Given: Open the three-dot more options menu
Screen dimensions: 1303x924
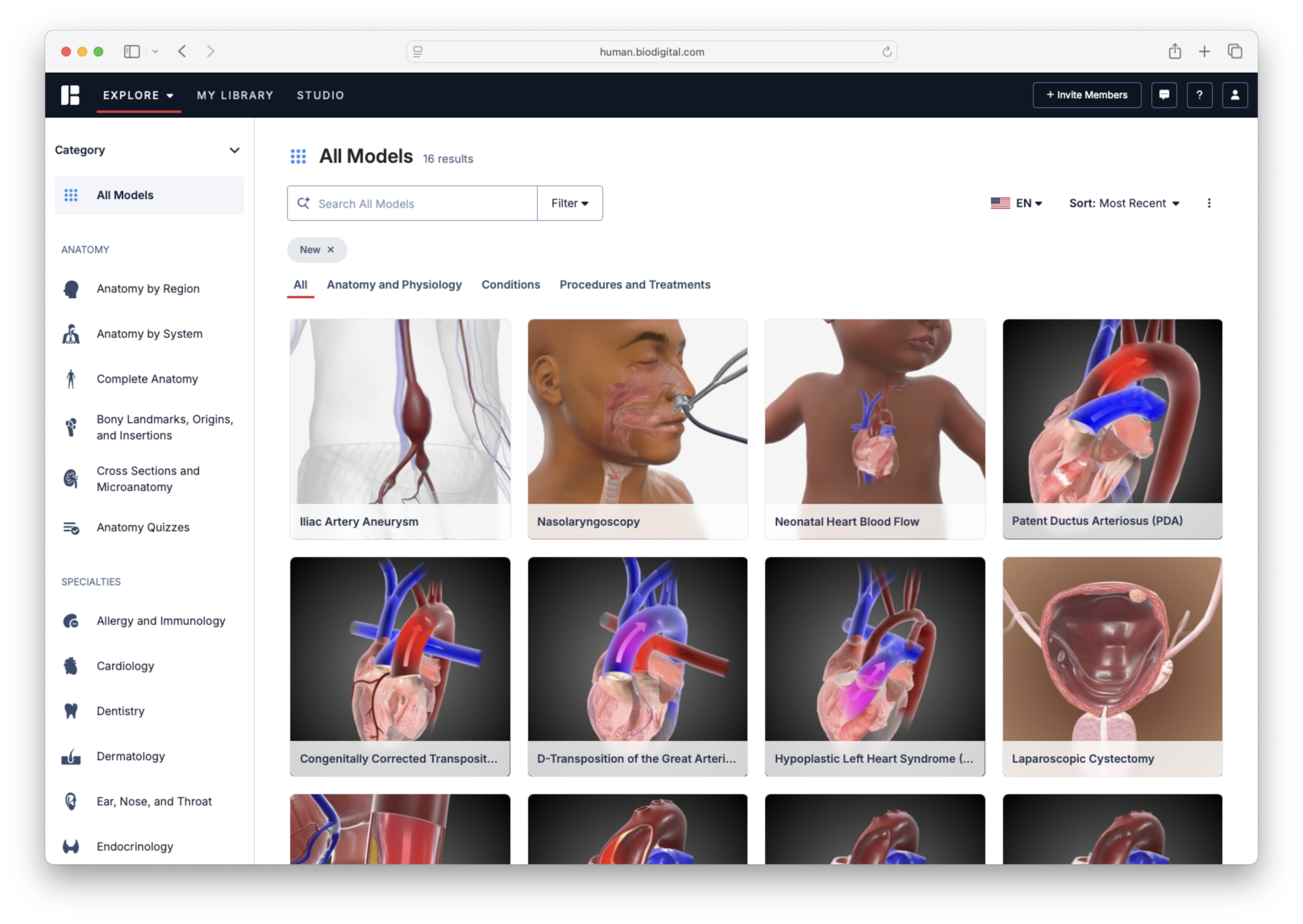Looking at the screenshot, I should point(1209,203).
